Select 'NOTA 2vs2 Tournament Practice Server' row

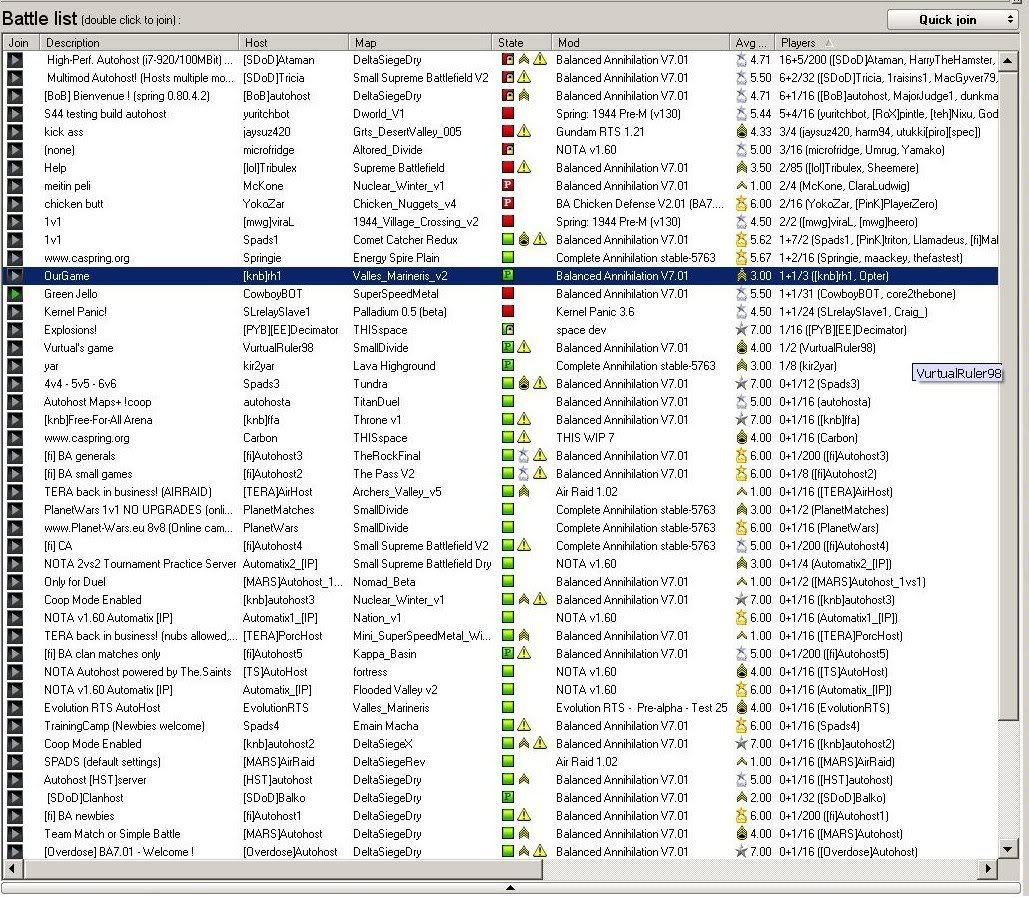502,564
